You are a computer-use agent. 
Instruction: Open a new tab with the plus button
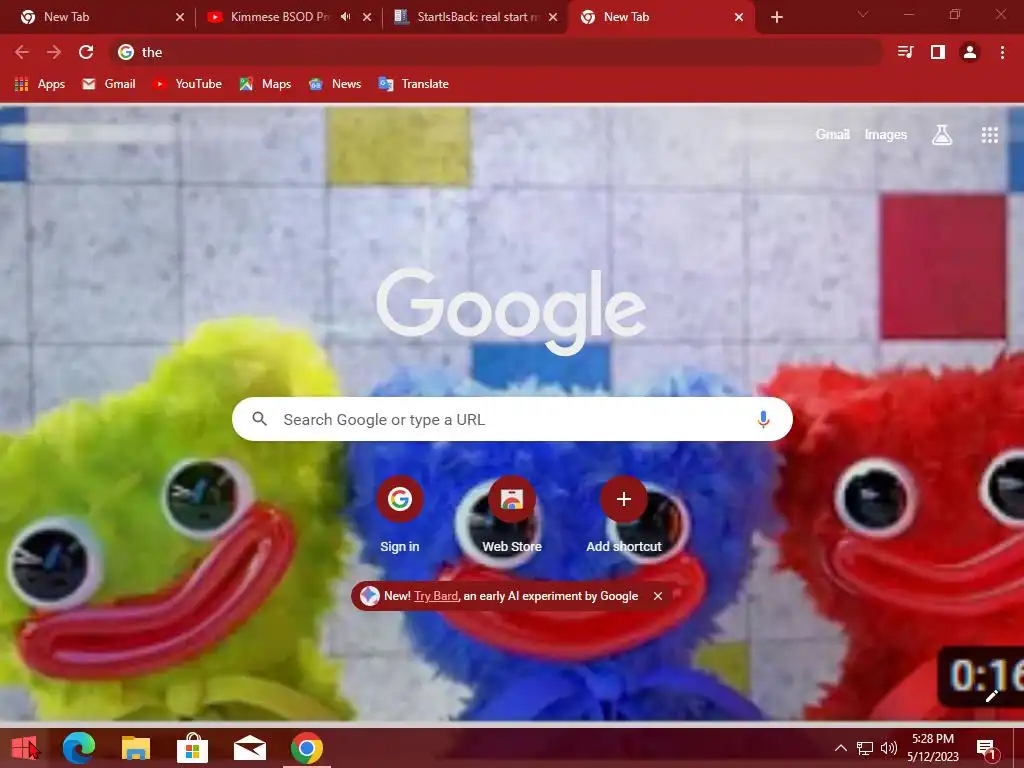[776, 17]
